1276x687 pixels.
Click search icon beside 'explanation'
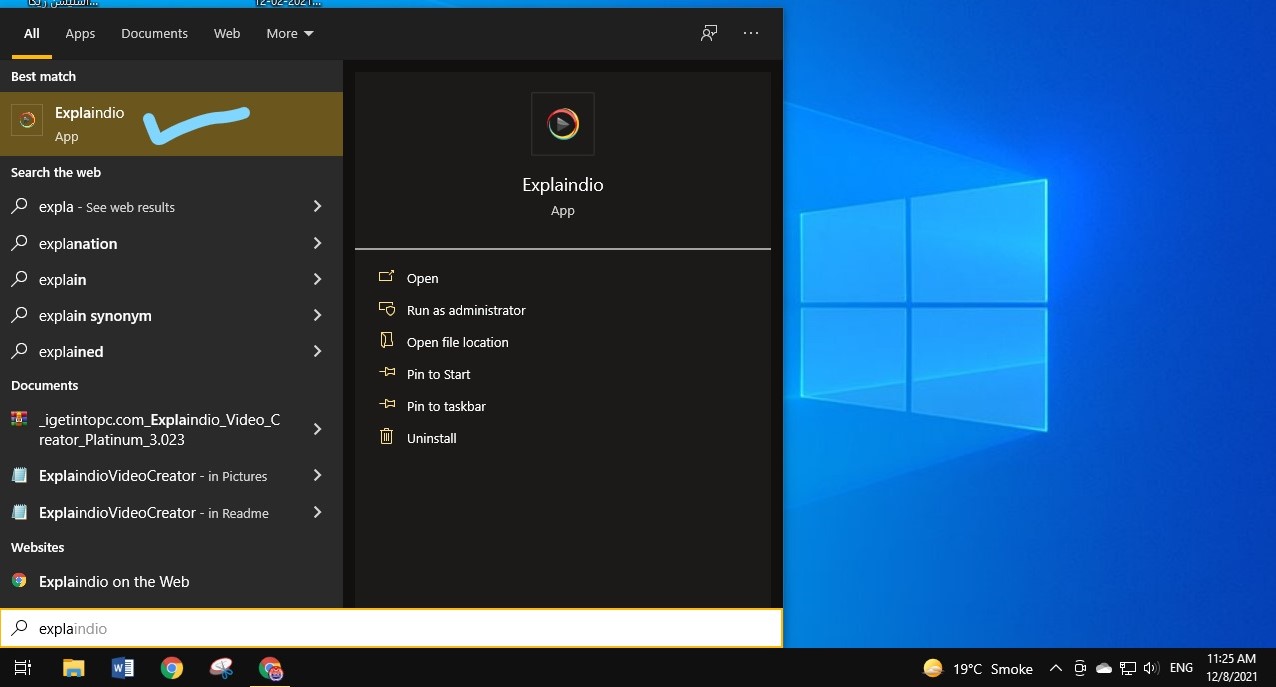pyautogui.click(x=19, y=243)
